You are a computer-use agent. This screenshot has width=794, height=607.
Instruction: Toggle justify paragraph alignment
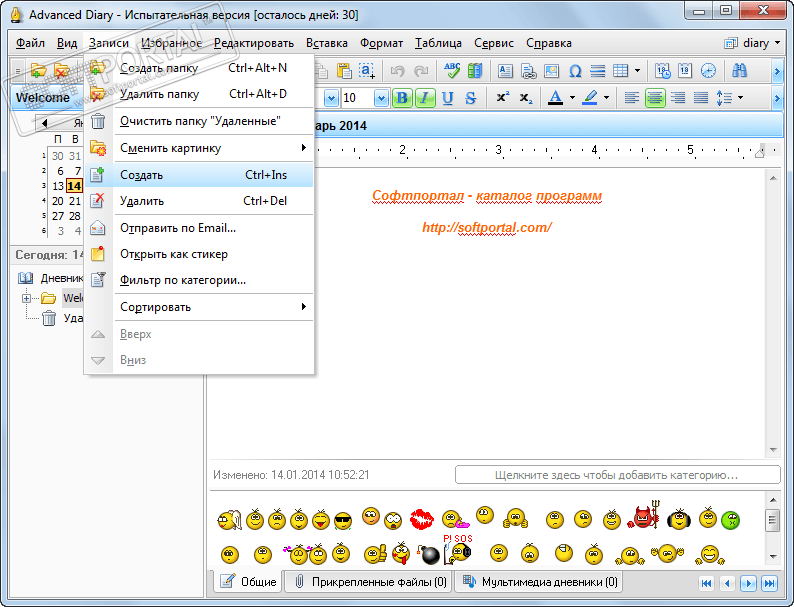tap(701, 98)
